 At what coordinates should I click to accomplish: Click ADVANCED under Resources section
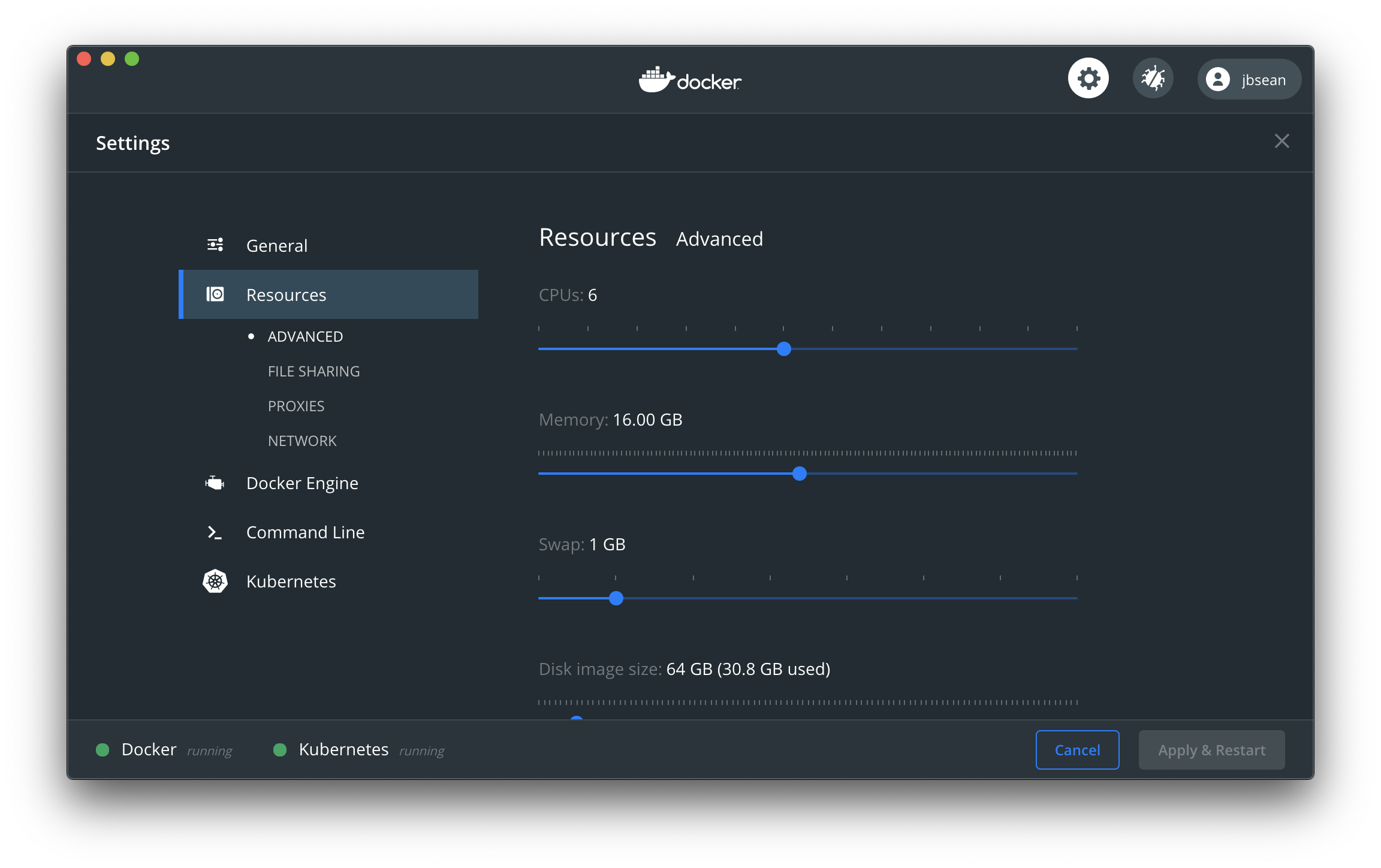point(304,335)
